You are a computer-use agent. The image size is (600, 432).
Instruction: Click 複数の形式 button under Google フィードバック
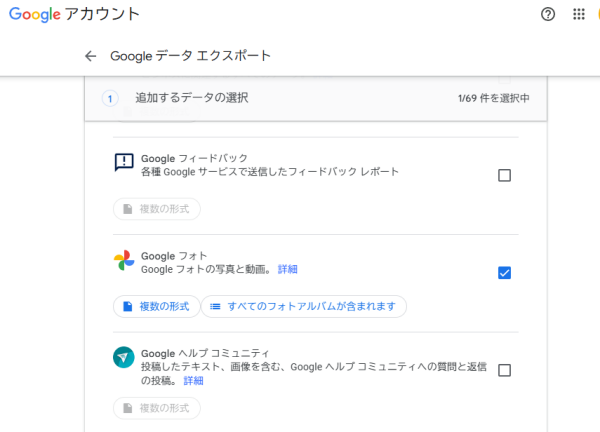point(157,209)
